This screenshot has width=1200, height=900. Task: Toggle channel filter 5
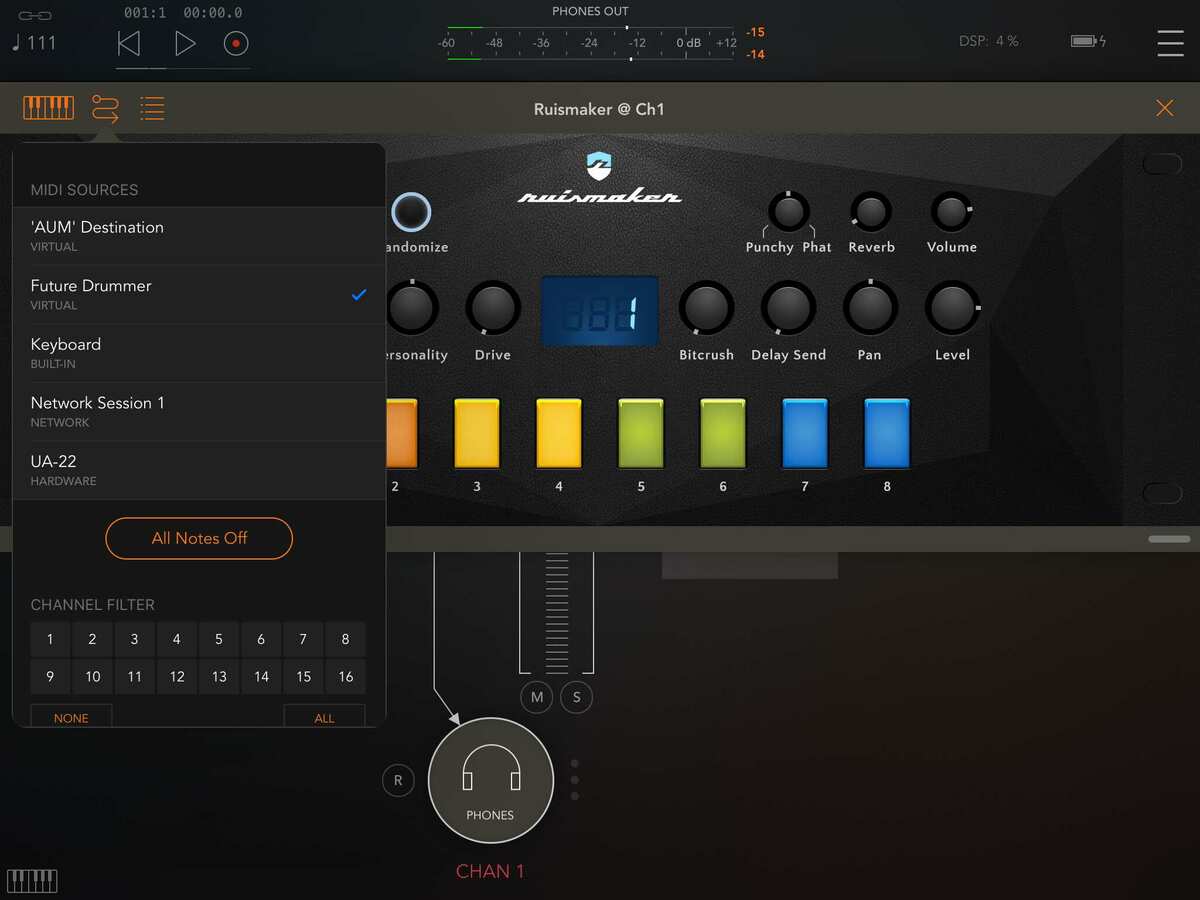pyautogui.click(x=219, y=639)
